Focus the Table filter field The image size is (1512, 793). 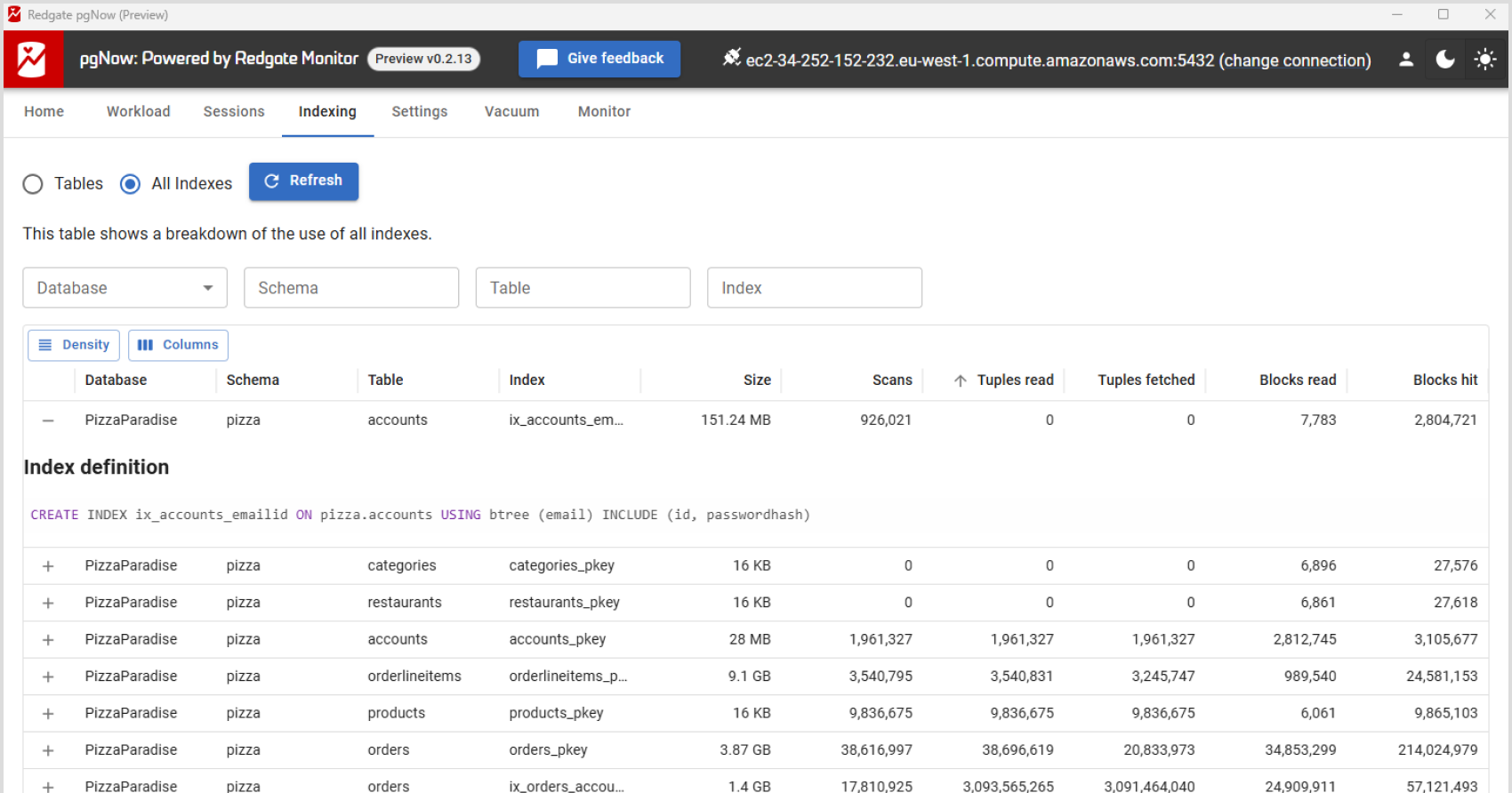583,288
